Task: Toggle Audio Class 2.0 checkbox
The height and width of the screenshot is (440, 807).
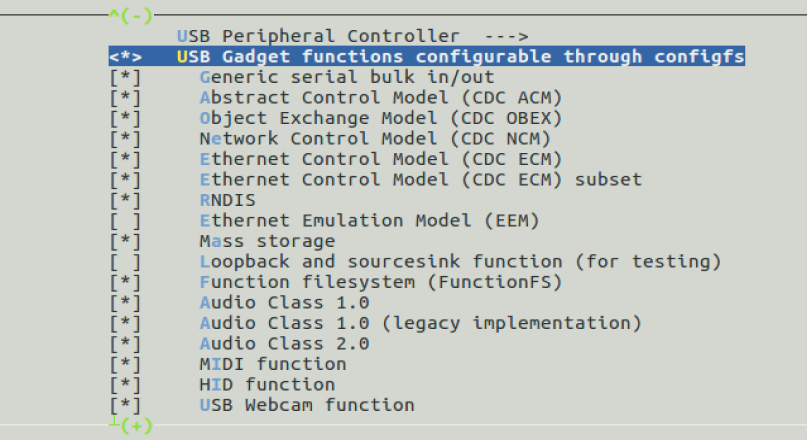Action: pos(125,344)
